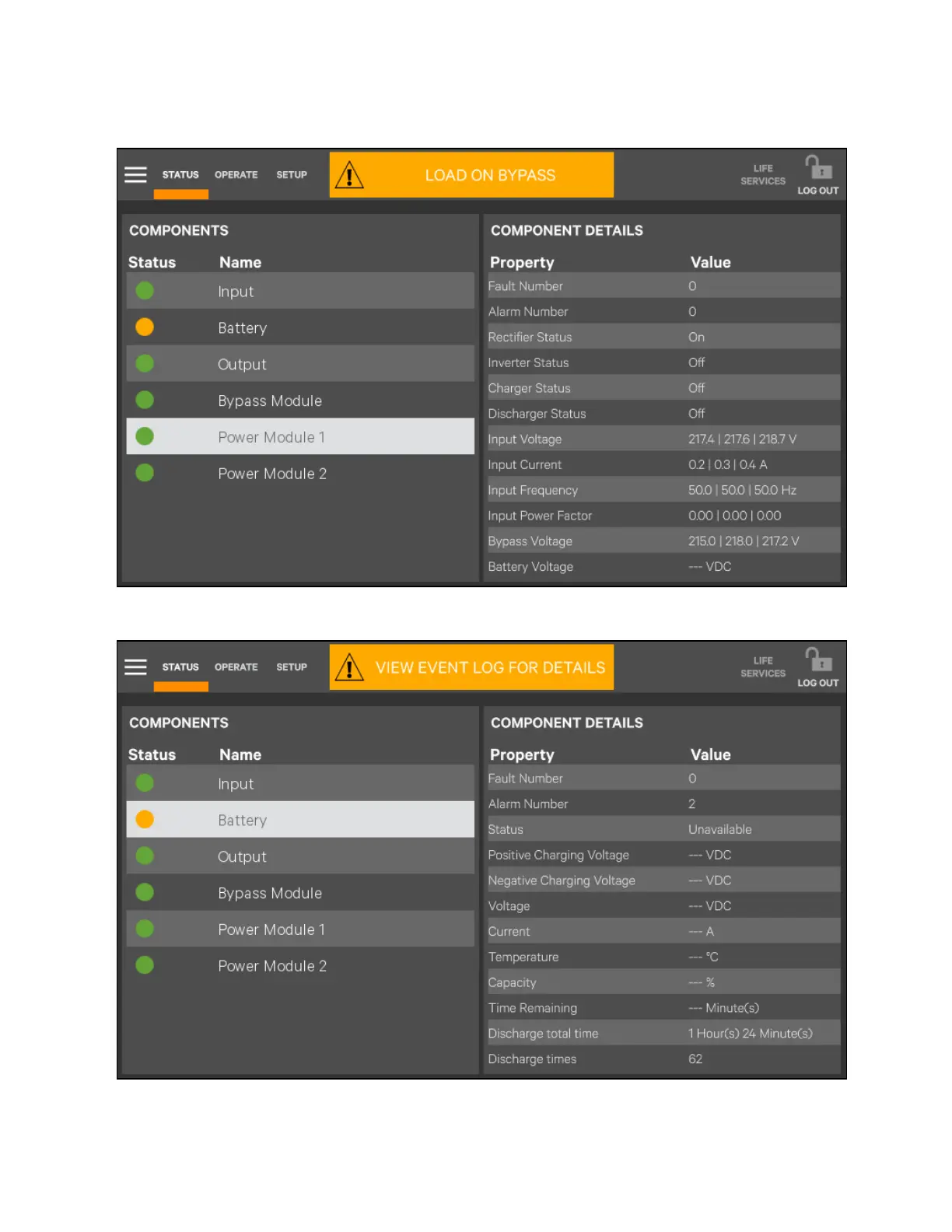Select Output component in bottom screen
The image size is (952, 1232).
pos(300,856)
